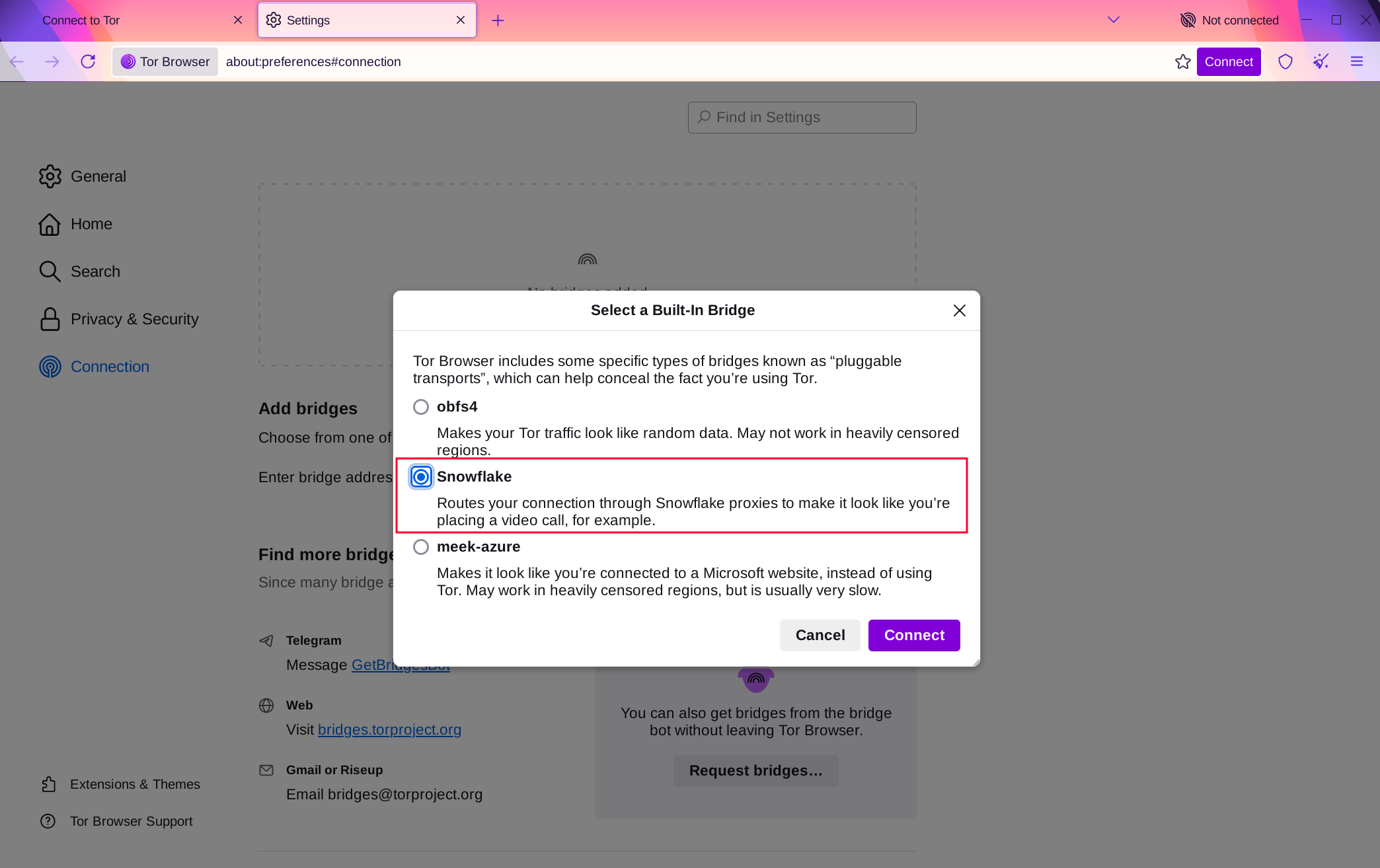Go back to the previous page

click(x=17, y=61)
